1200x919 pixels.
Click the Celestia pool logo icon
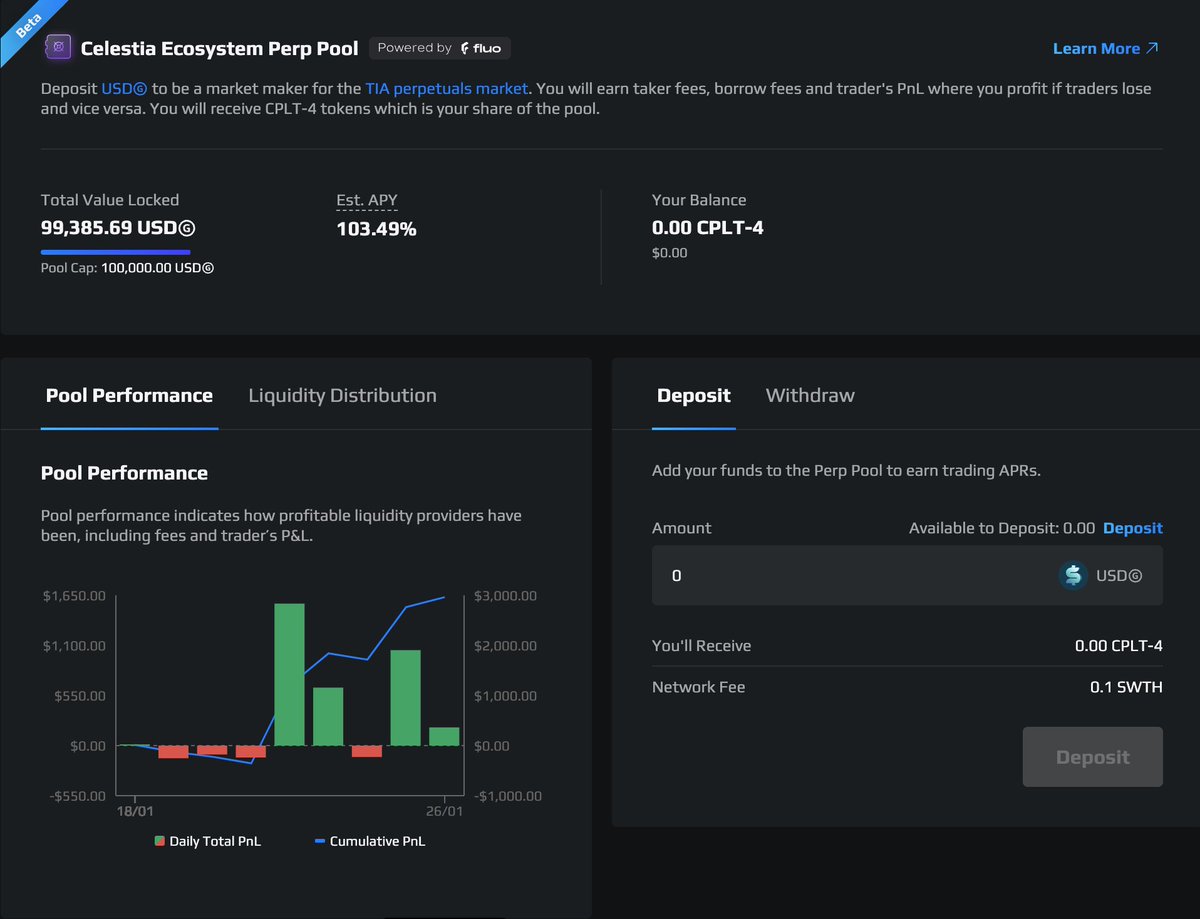point(57,48)
